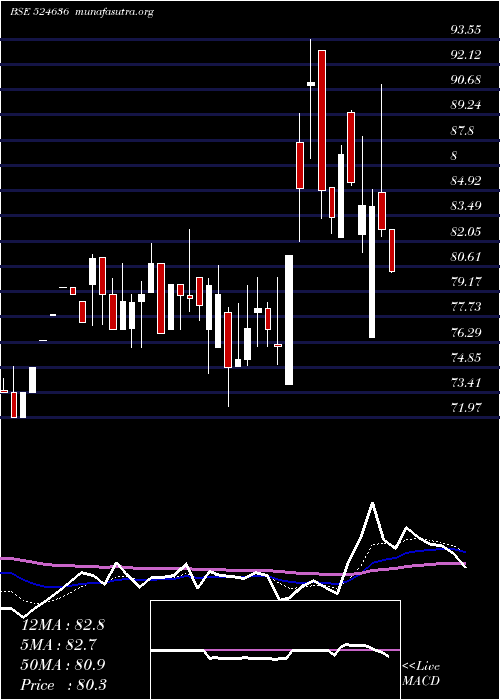Click the 87.8 price axis value
Image resolution: width=500 pixels, height=700 pixels.
point(462,130)
